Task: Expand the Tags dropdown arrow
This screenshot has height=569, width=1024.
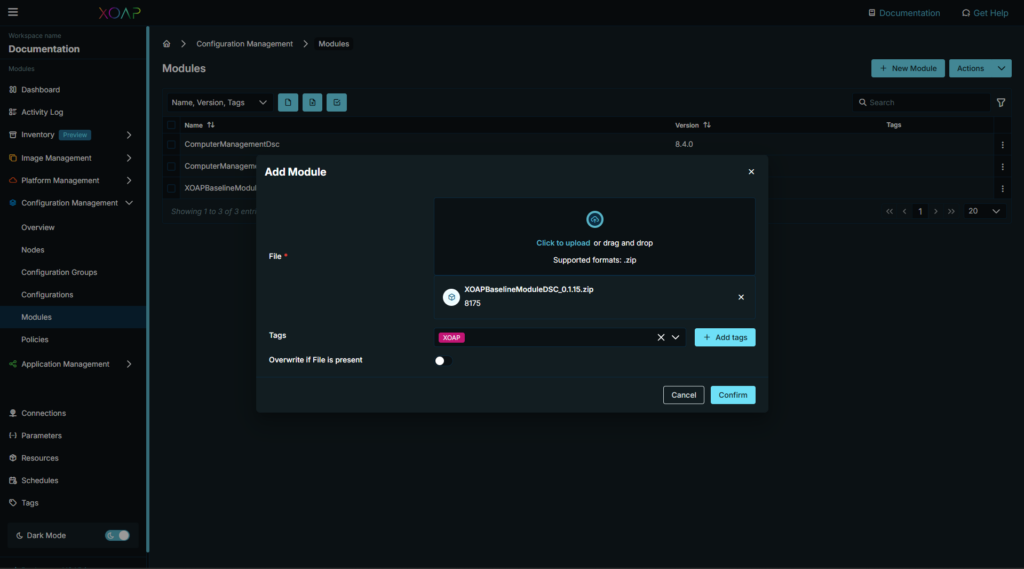Action: coord(676,338)
